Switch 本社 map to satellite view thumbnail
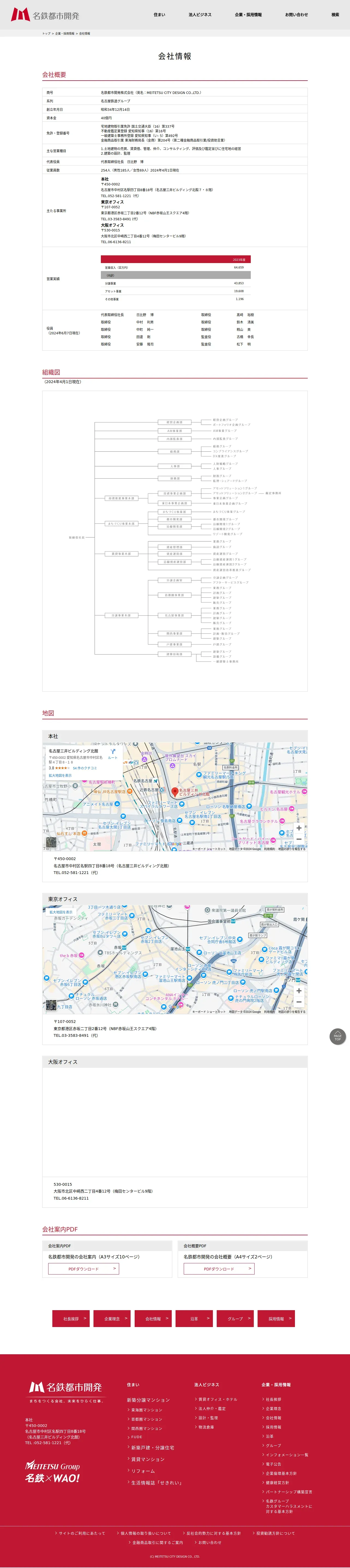 pos(51,842)
